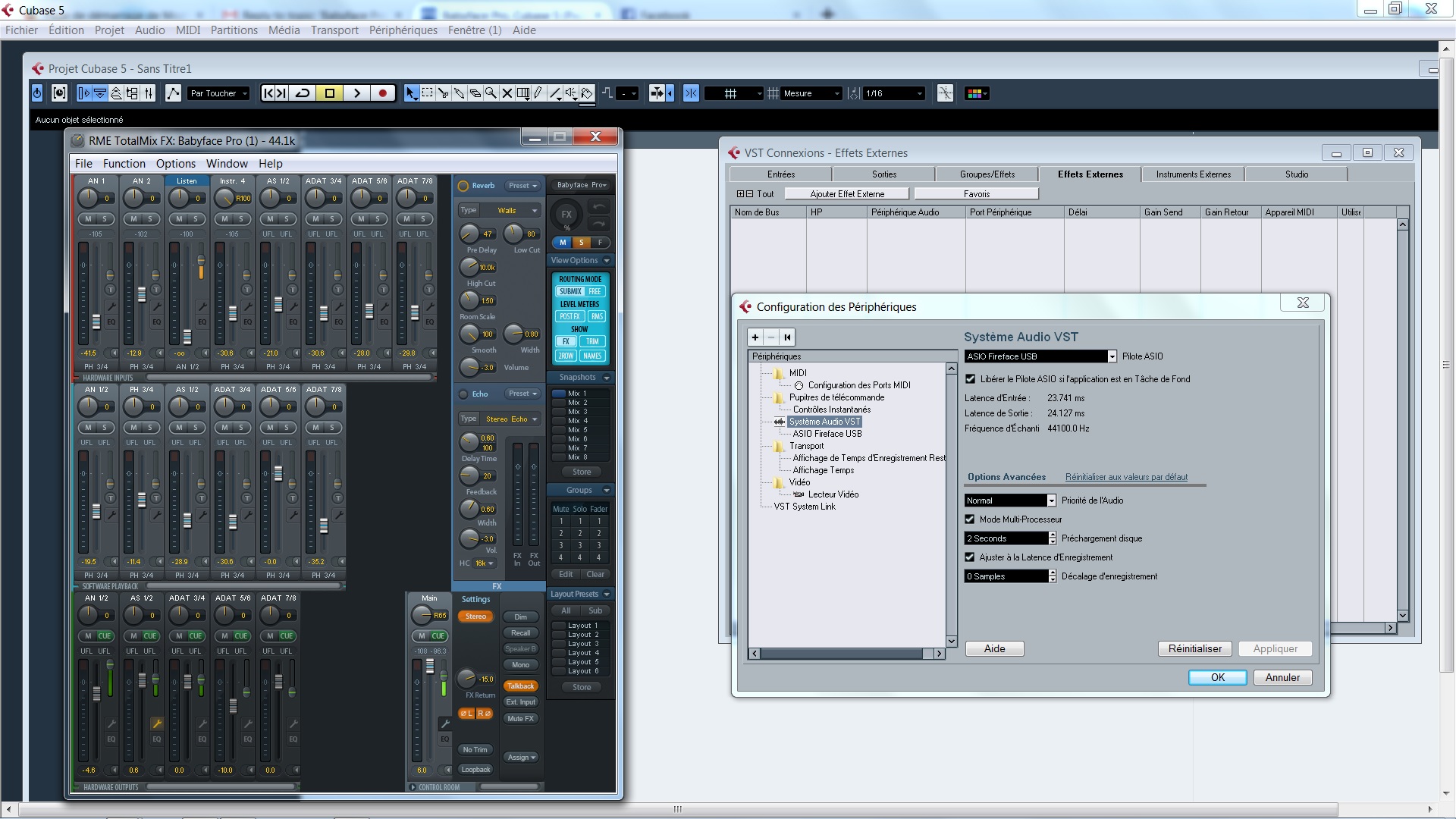Enable the Reverb power toggle
The height and width of the screenshot is (819, 1456).
point(463,186)
